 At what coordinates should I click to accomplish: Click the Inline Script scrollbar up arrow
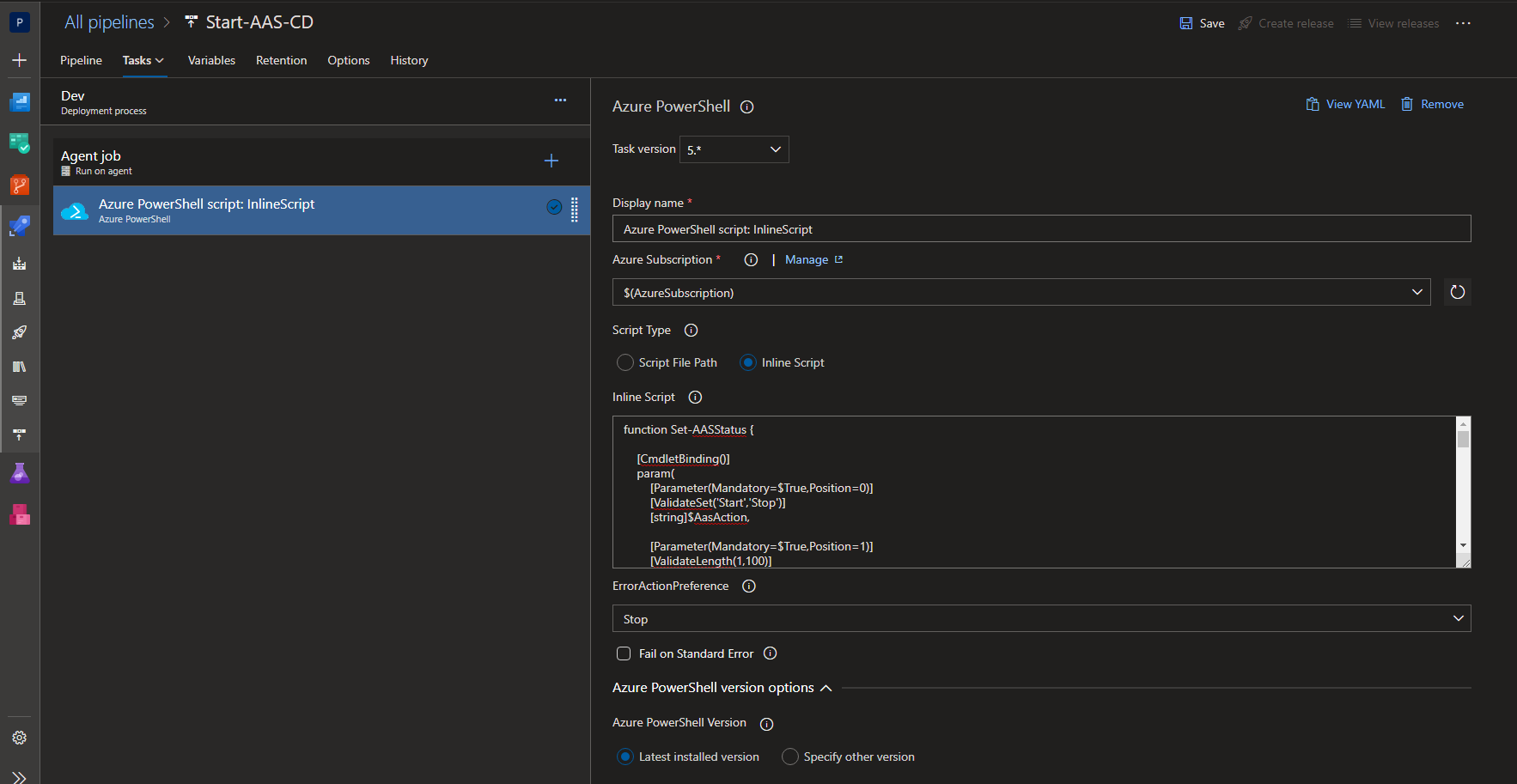coord(1463,423)
